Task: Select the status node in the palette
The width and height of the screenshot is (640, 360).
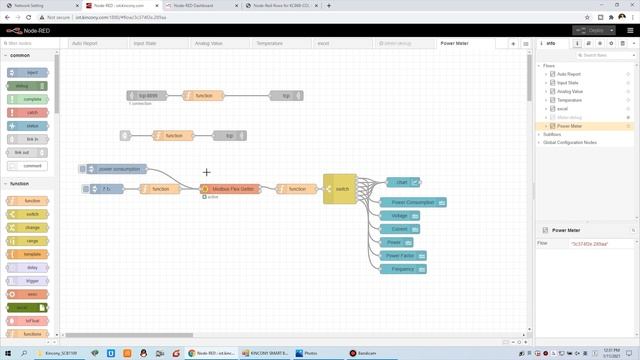Action: pos(27,126)
